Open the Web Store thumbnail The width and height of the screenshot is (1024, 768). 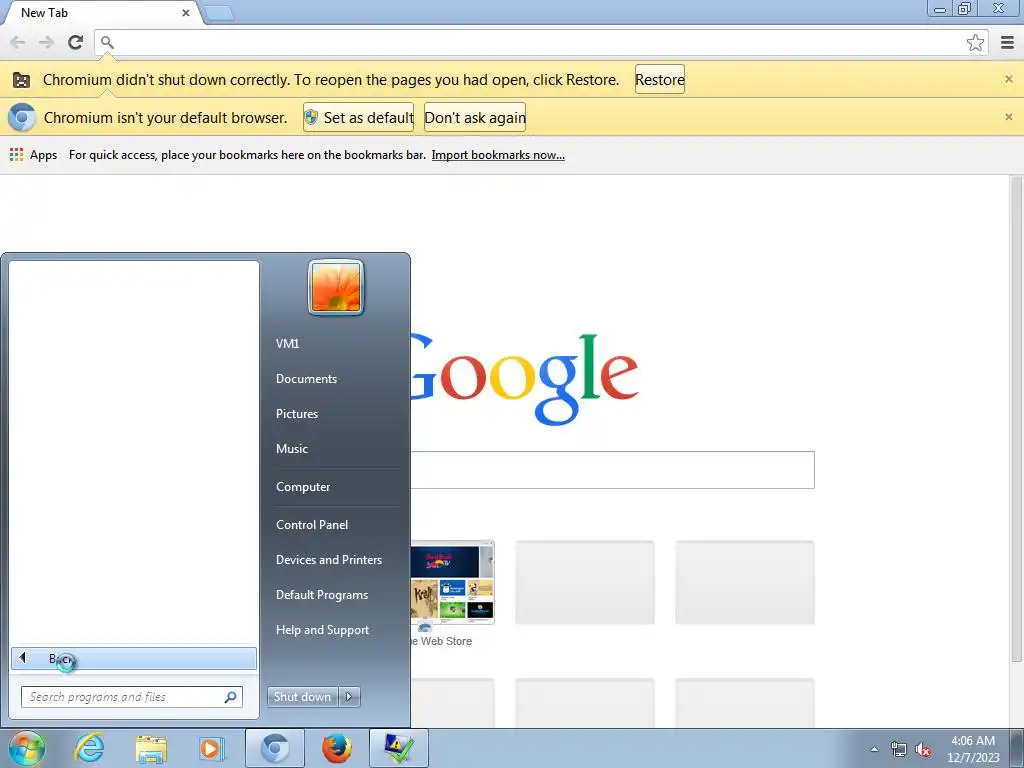click(x=452, y=583)
